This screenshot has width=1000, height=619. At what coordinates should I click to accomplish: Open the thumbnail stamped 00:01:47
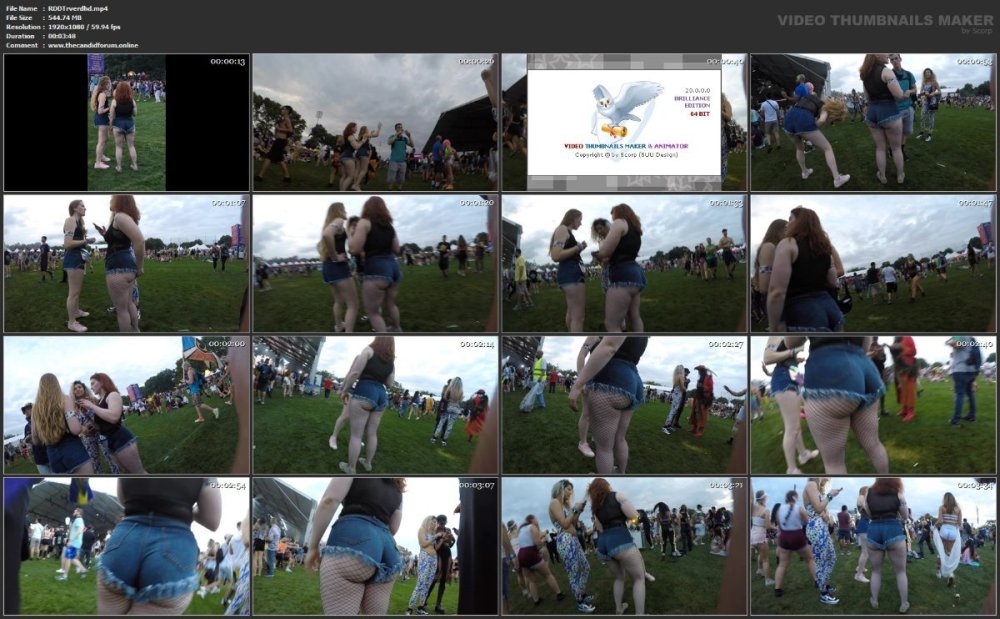click(x=873, y=263)
